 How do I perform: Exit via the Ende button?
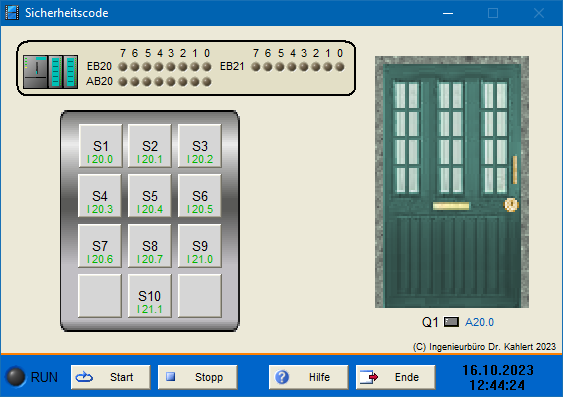click(x=396, y=377)
